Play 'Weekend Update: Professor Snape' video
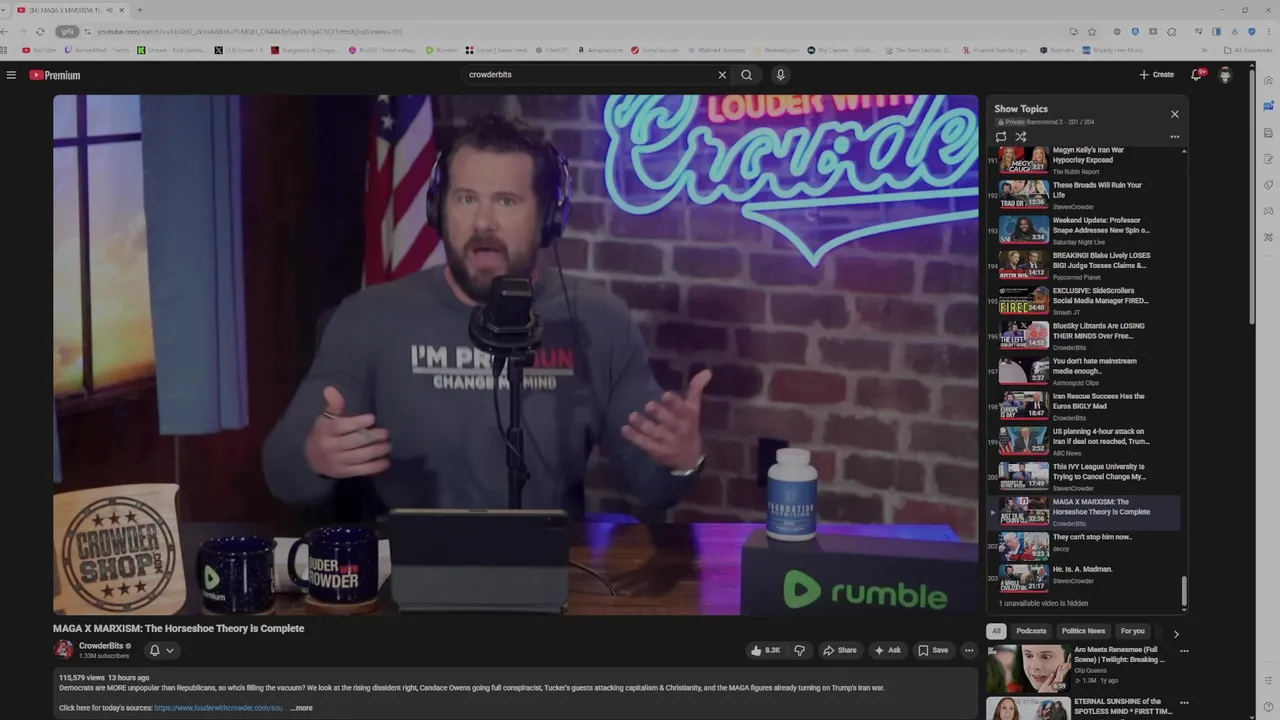Image resolution: width=1280 pixels, height=720 pixels. [x=1084, y=230]
